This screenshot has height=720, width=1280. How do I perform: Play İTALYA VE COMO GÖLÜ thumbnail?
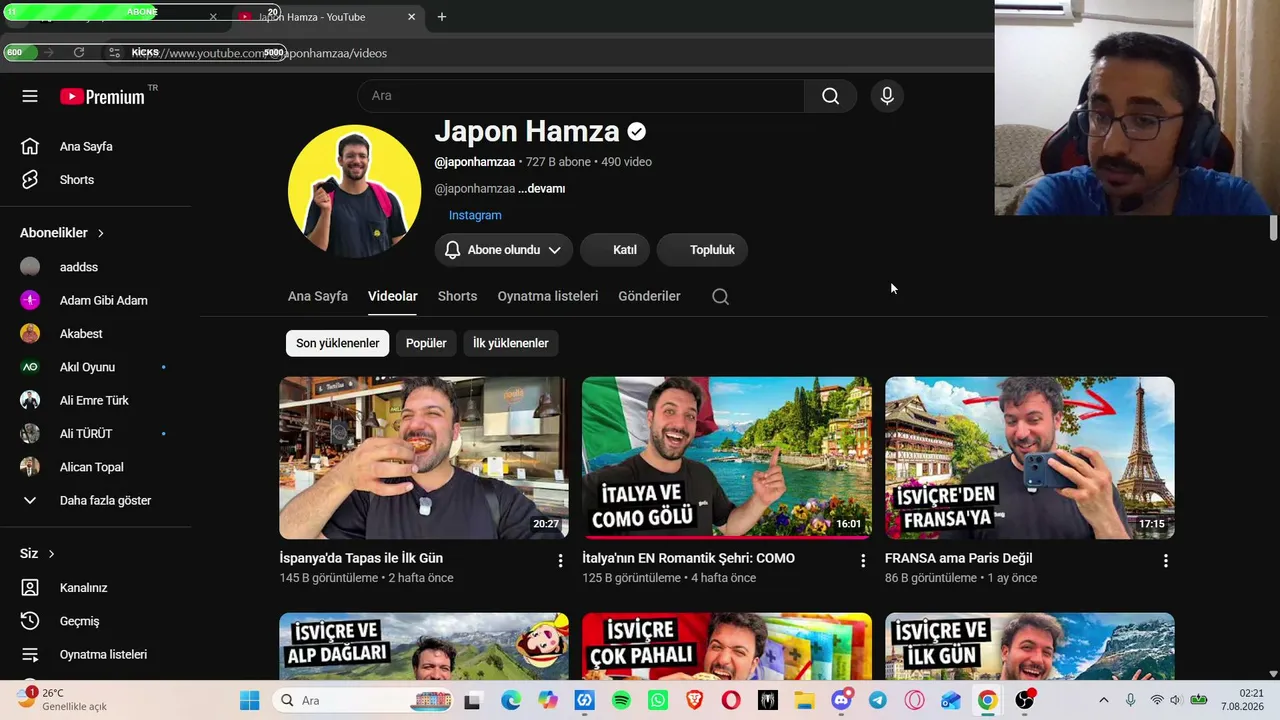click(727, 458)
